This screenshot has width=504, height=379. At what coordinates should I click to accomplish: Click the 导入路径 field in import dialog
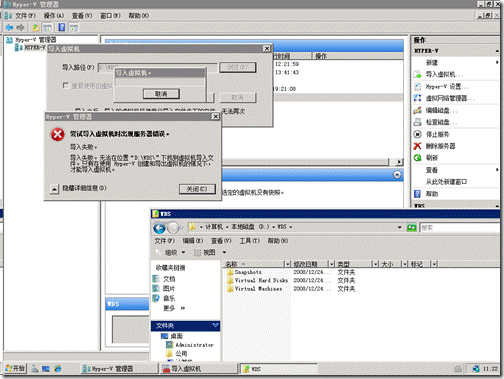(157, 67)
